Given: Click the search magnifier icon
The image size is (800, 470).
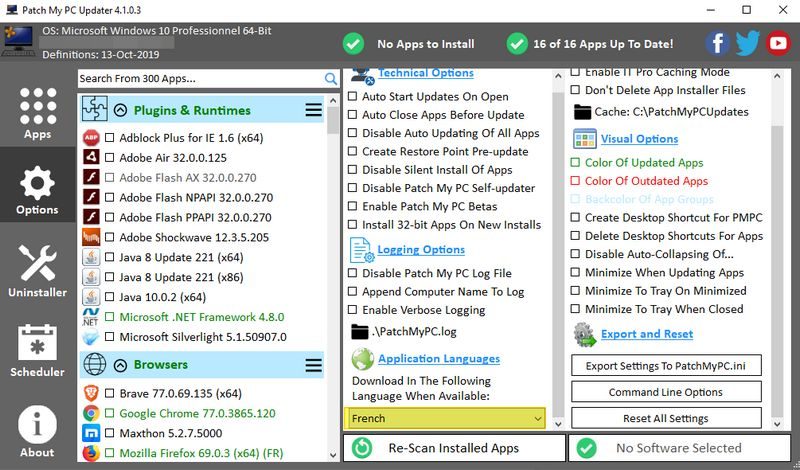Looking at the screenshot, I should pos(331,78).
